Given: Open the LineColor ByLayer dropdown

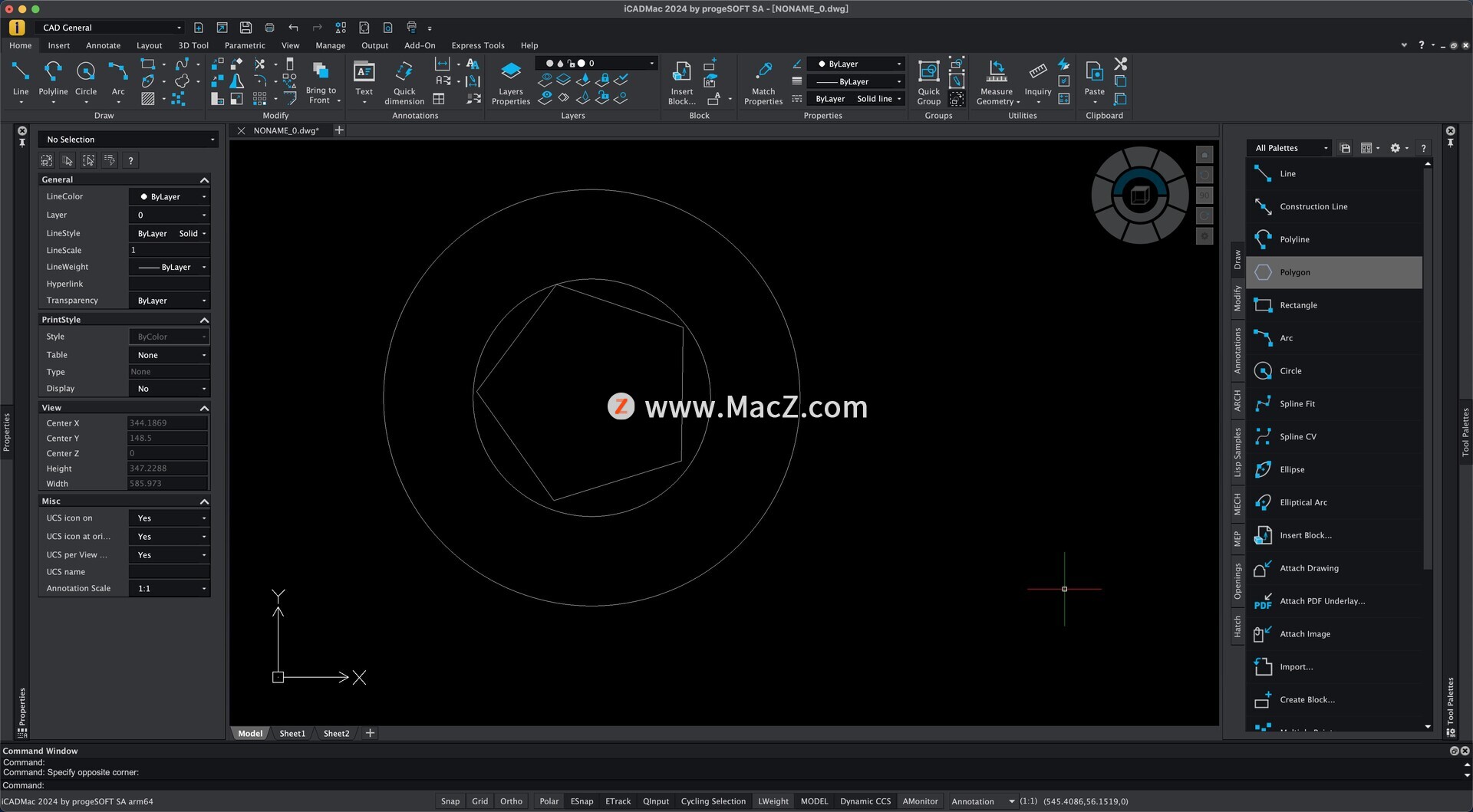Looking at the screenshot, I should pos(170,196).
